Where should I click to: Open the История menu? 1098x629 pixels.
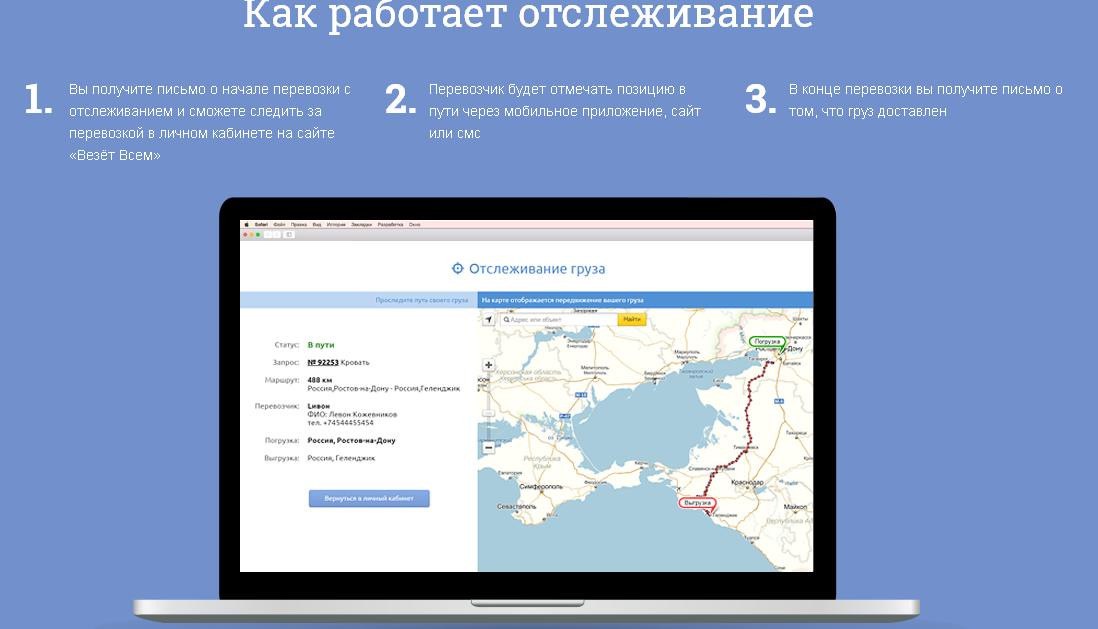[335, 225]
